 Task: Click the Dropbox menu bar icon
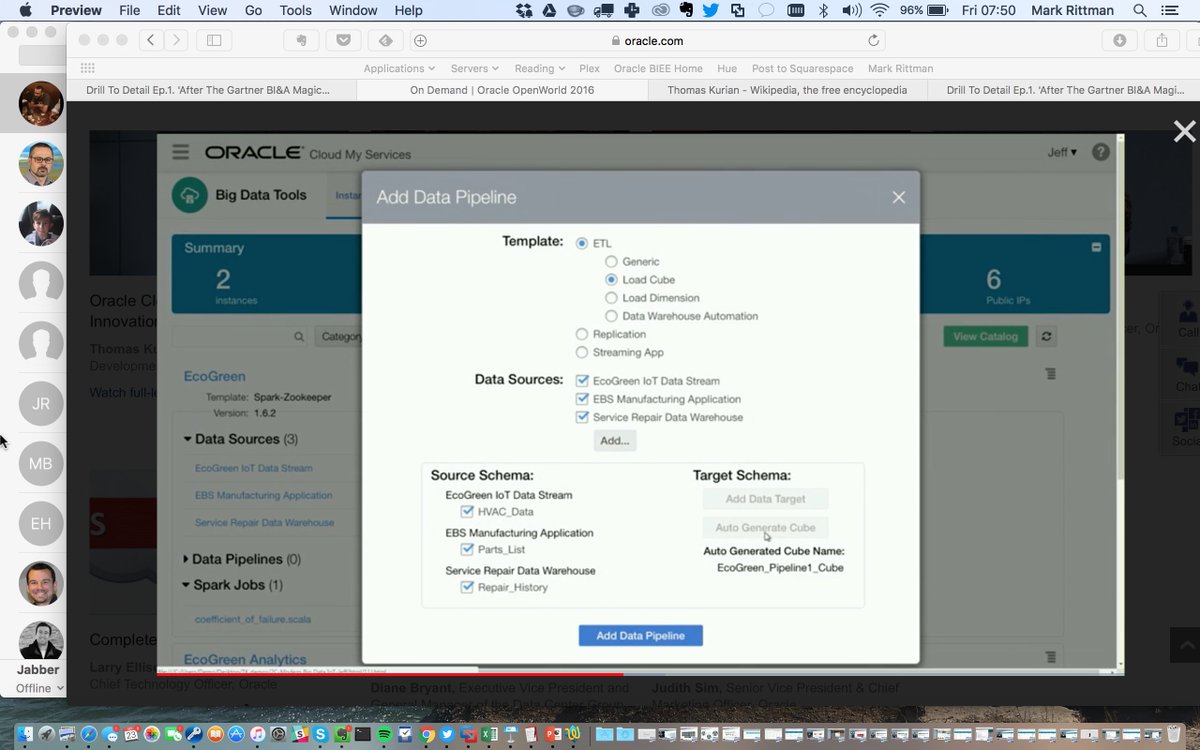(524, 10)
